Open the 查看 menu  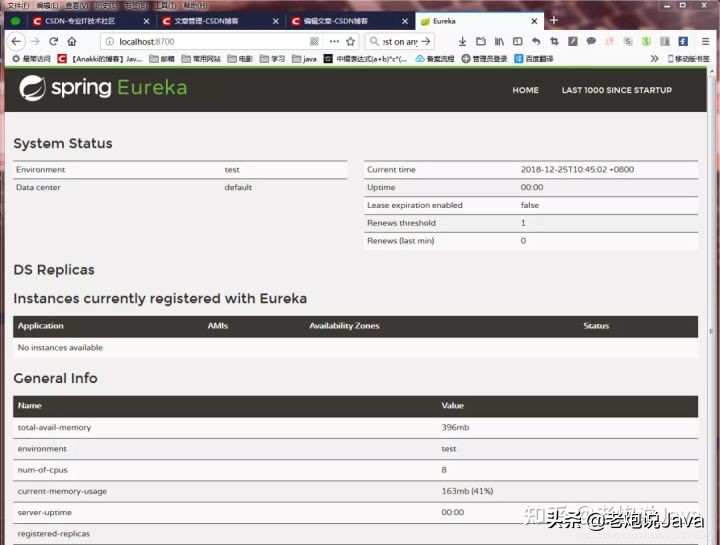77,6
